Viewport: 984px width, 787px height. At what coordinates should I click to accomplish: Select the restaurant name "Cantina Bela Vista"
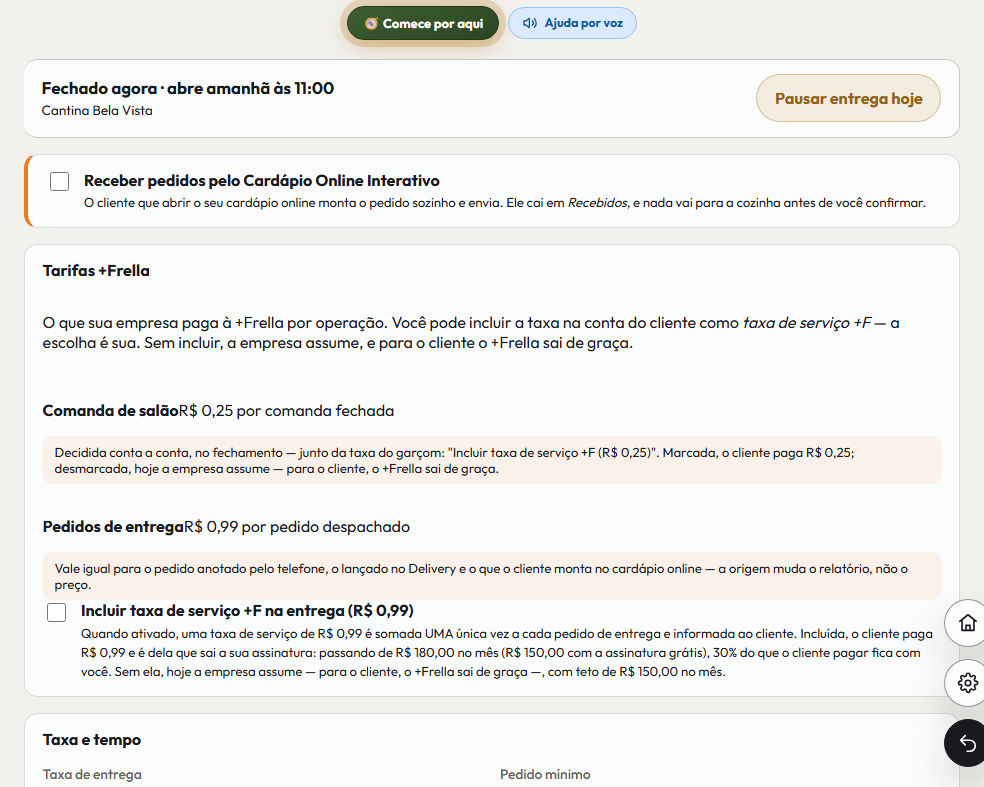coord(97,110)
